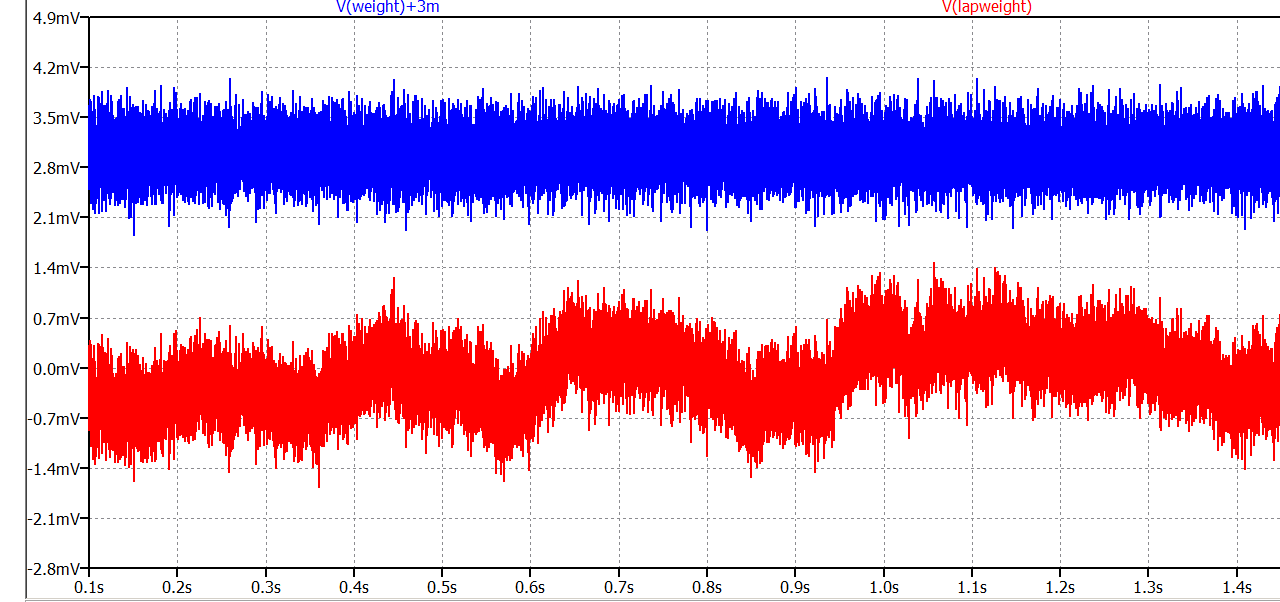This screenshot has width=1280, height=602.
Task: Click the -2.8mV vertical axis label
Action: tap(54, 568)
